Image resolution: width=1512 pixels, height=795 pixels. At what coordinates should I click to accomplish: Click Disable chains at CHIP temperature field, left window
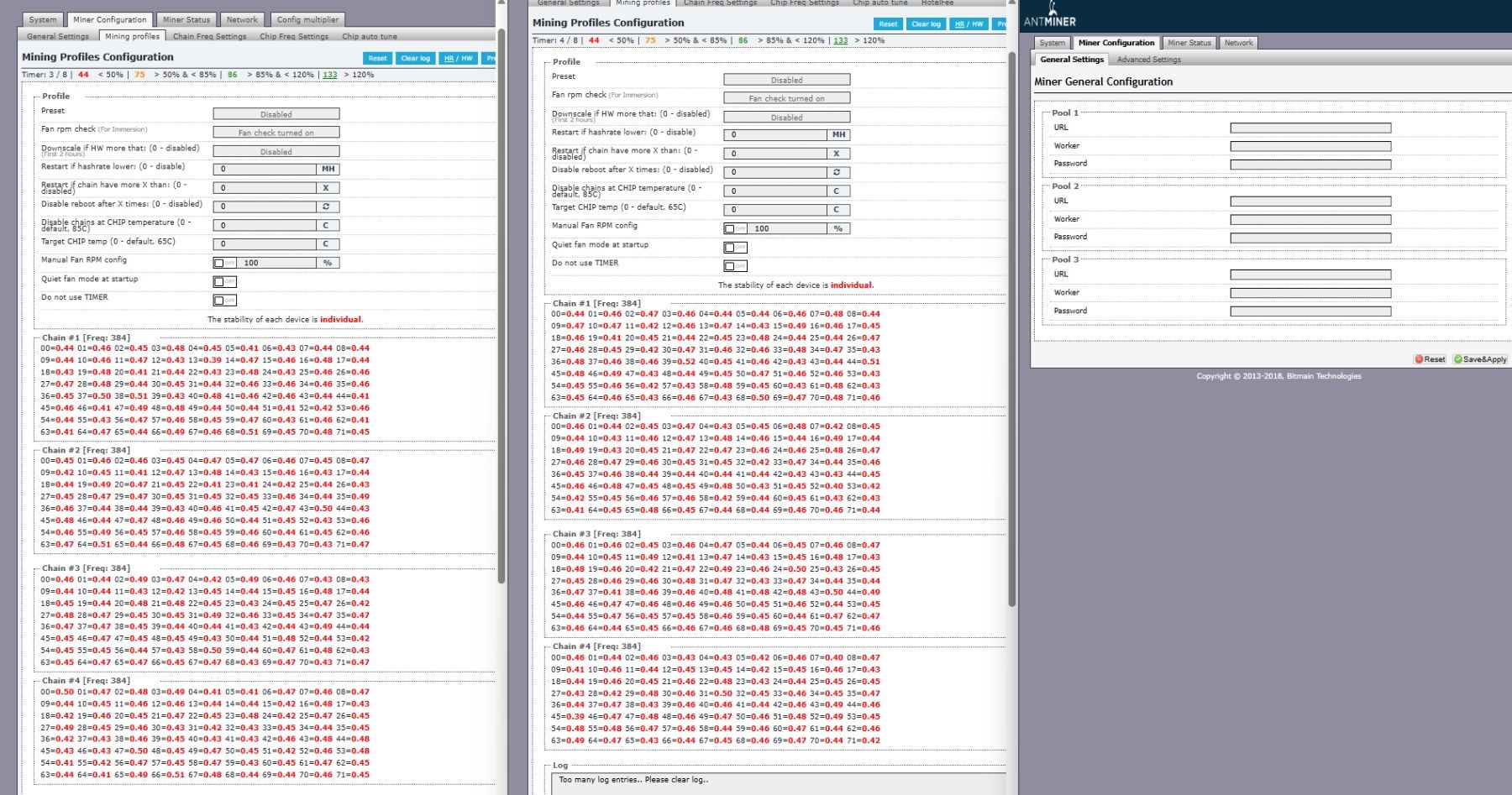[265, 225]
